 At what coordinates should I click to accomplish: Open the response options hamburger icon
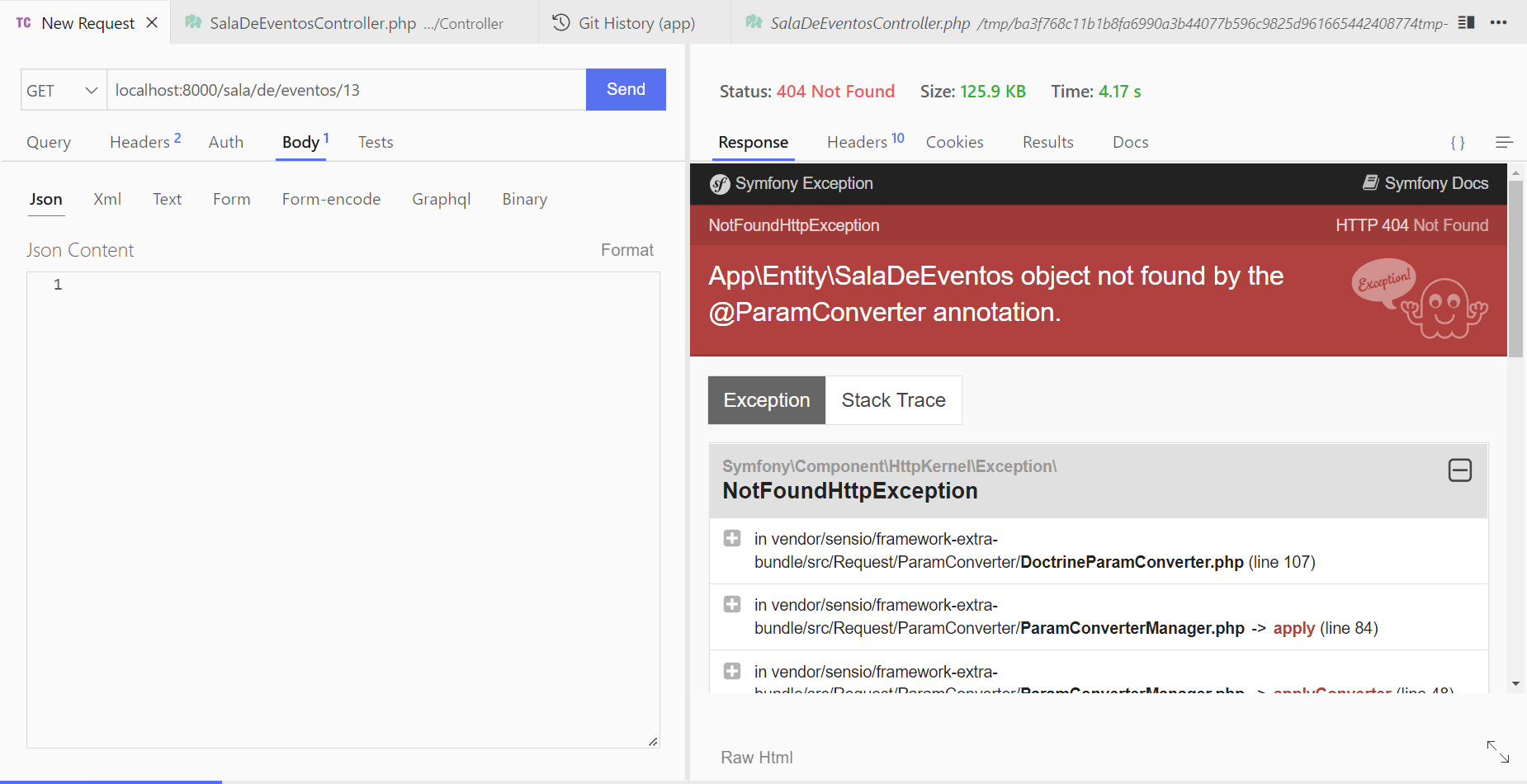point(1506,142)
